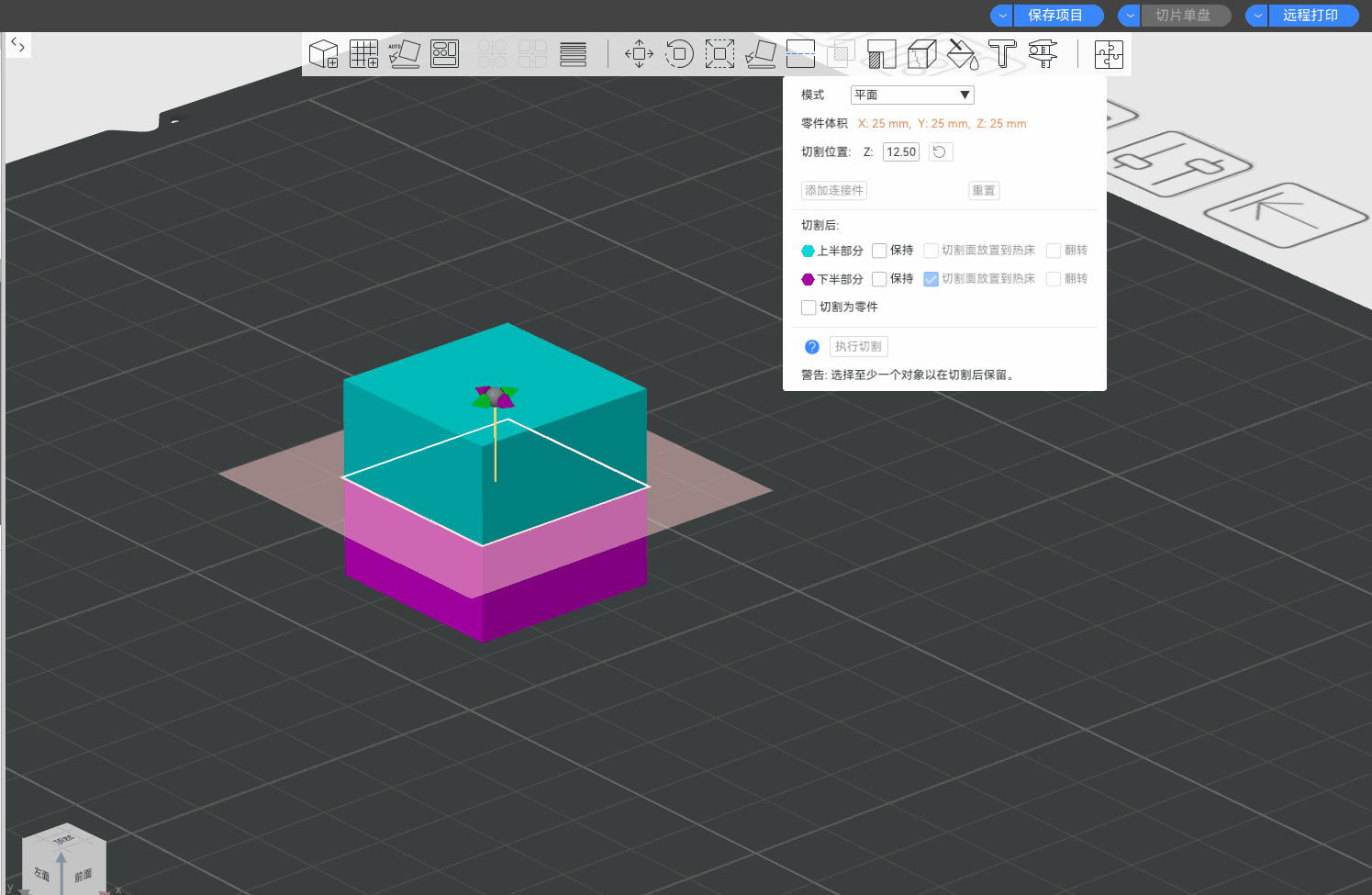This screenshot has width=1372, height=895.
Task: Select the Text shape tool
Action: click(x=1002, y=54)
